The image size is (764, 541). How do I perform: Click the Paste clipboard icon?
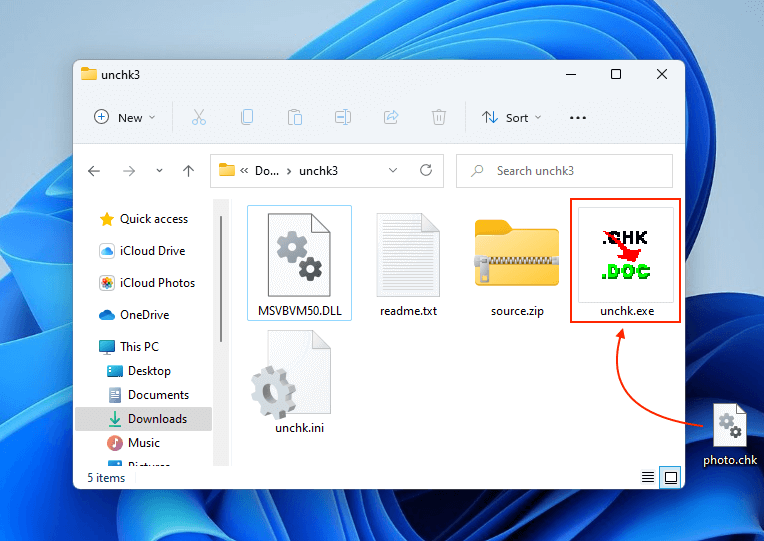point(295,117)
